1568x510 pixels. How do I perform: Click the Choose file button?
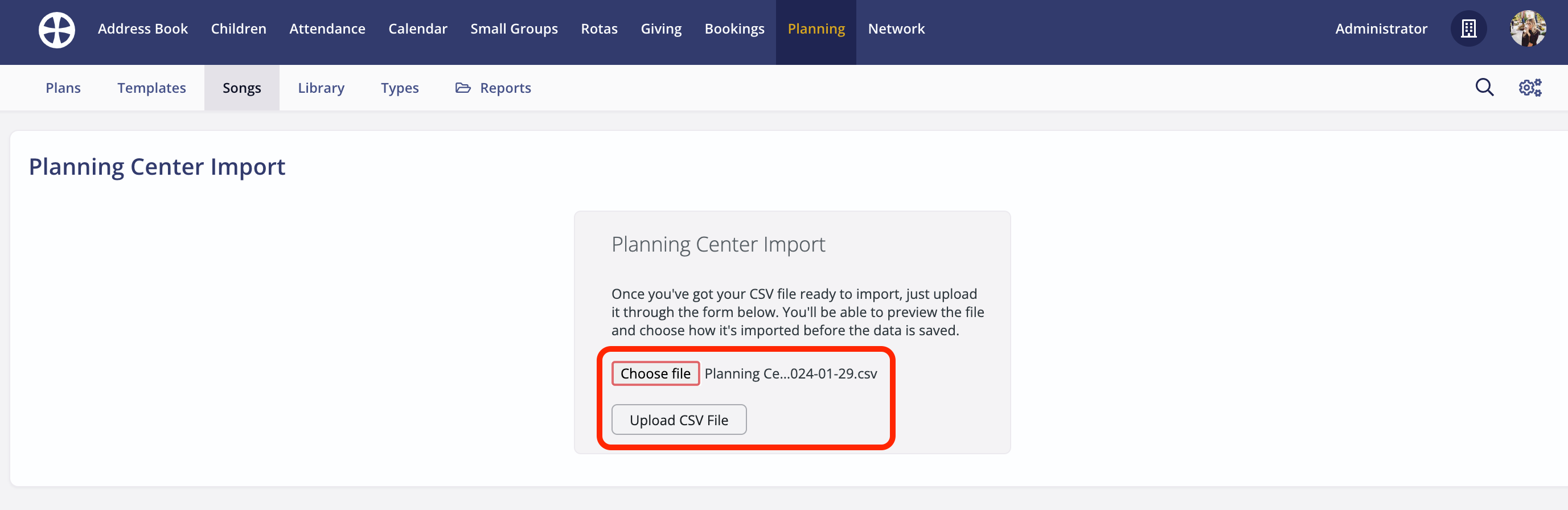(655, 373)
